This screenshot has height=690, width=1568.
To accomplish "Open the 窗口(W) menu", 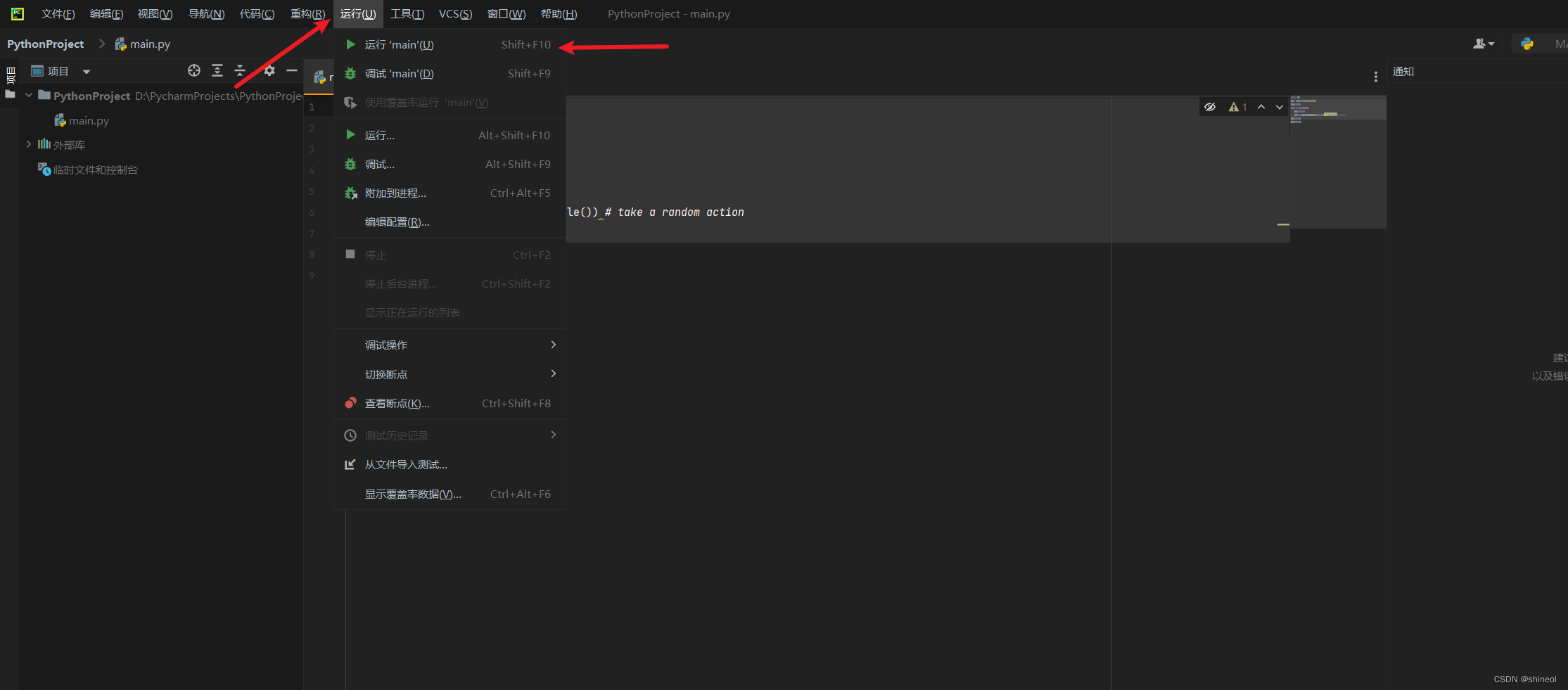I will (x=506, y=14).
